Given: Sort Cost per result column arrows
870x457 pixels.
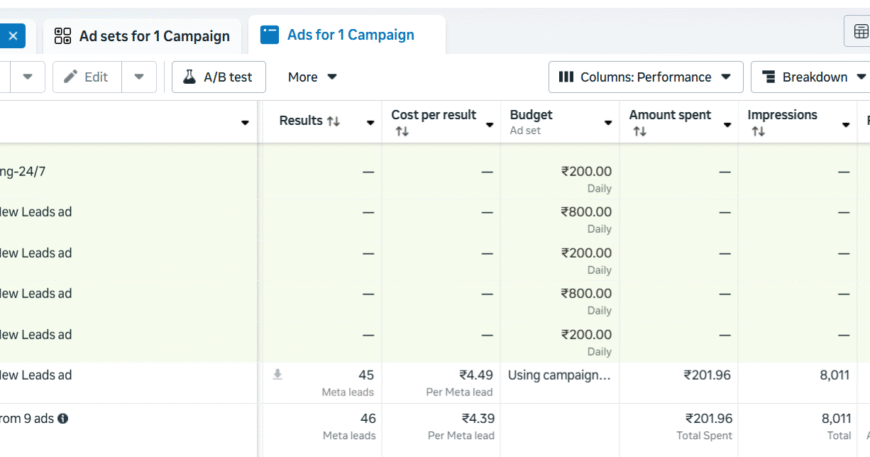Looking at the screenshot, I should coord(402,131).
